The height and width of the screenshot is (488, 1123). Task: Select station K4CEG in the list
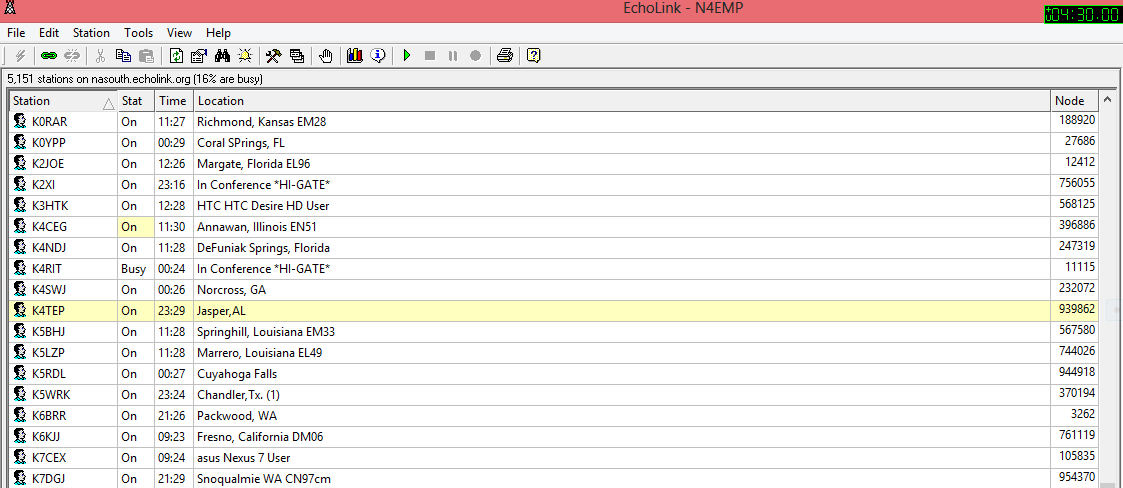point(49,226)
